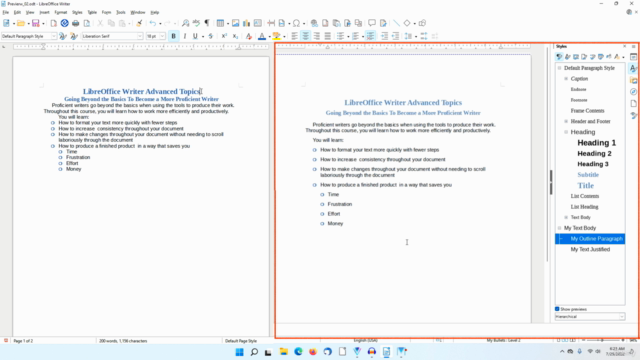
Task: Select the Heading 1 style
Action: point(596,143)
